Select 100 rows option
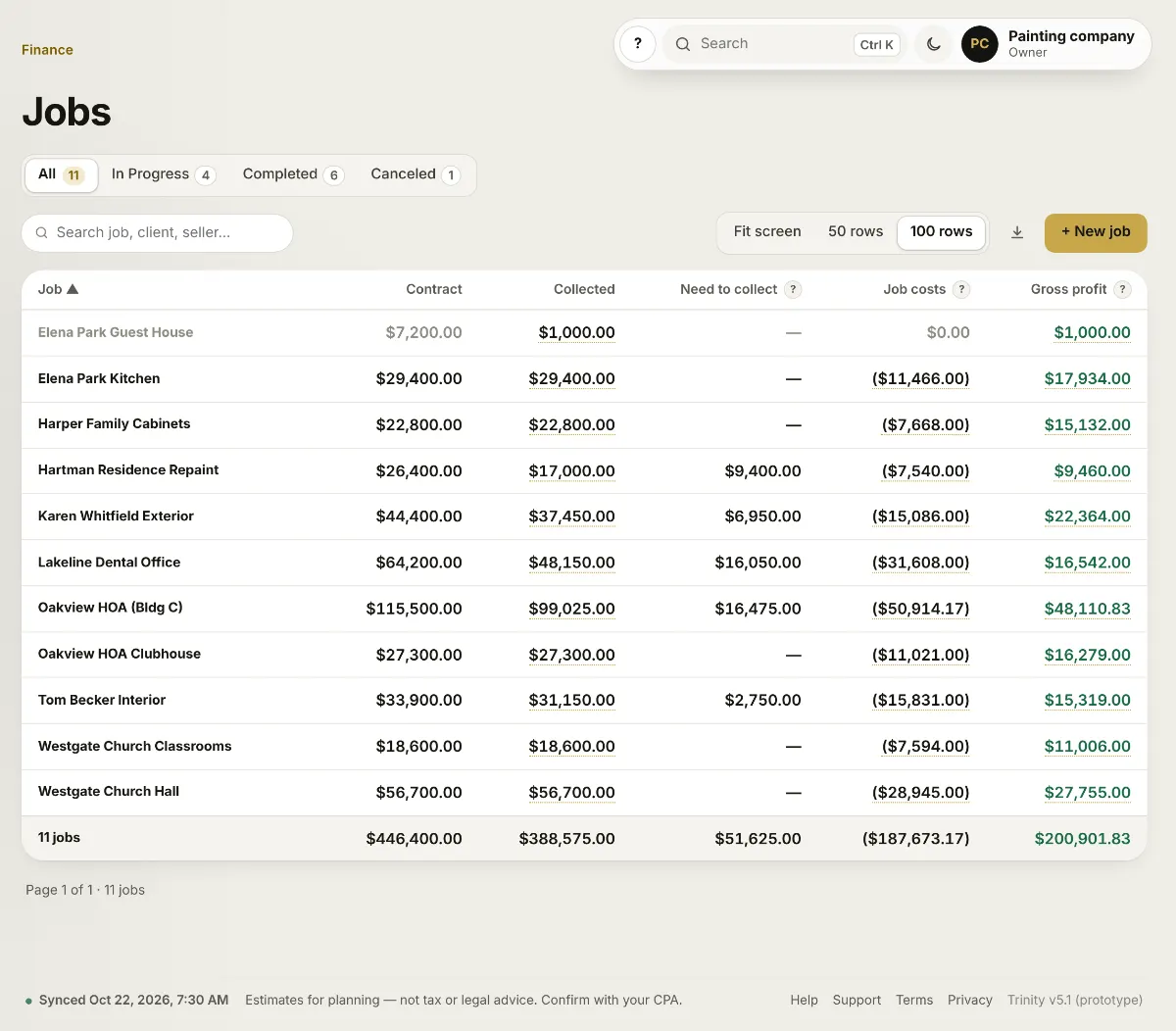 [942, 231]
